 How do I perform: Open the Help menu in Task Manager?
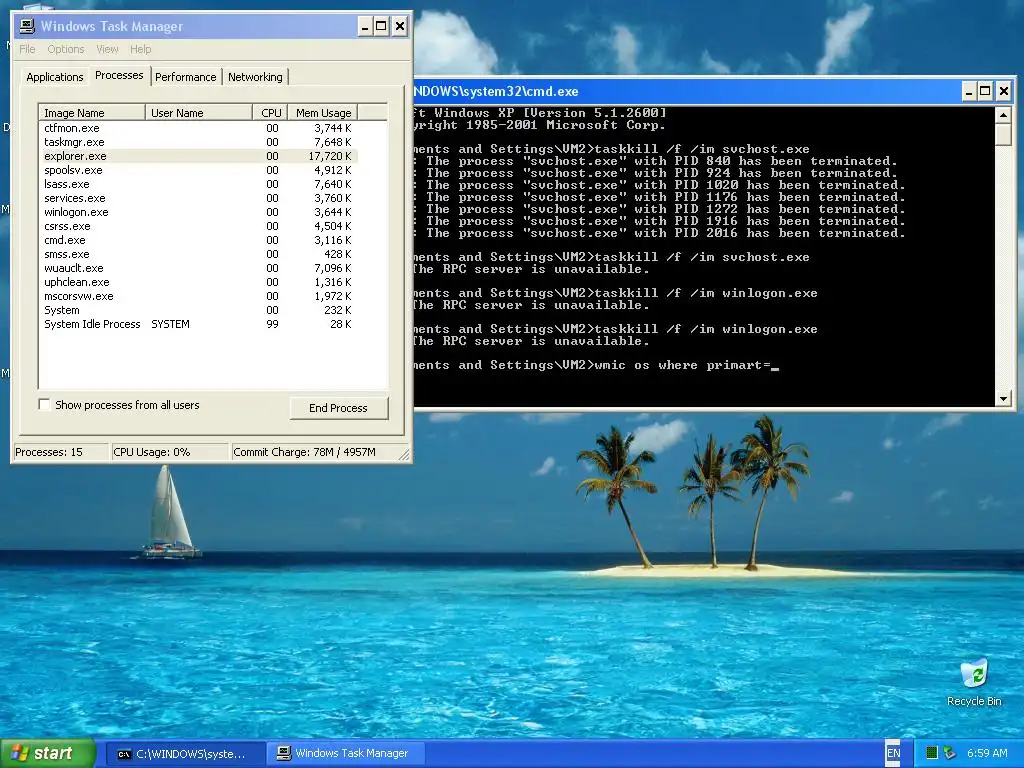tap(140, 49)
